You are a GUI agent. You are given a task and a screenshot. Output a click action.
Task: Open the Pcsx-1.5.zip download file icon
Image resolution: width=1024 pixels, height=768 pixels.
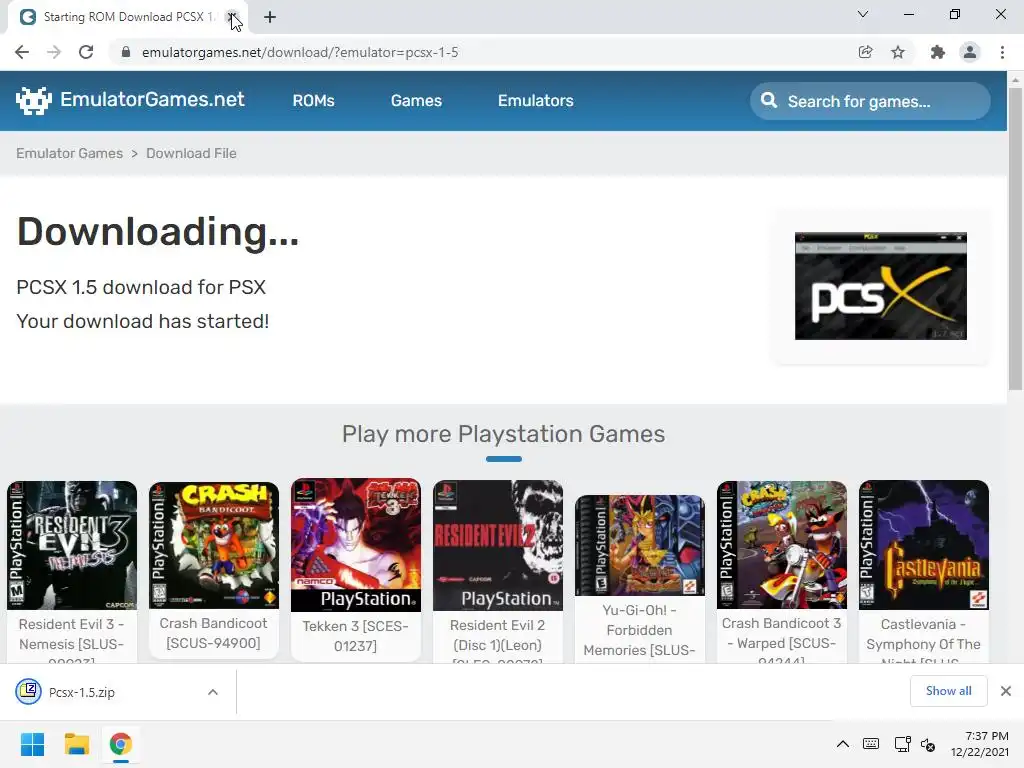pos(29,692)
